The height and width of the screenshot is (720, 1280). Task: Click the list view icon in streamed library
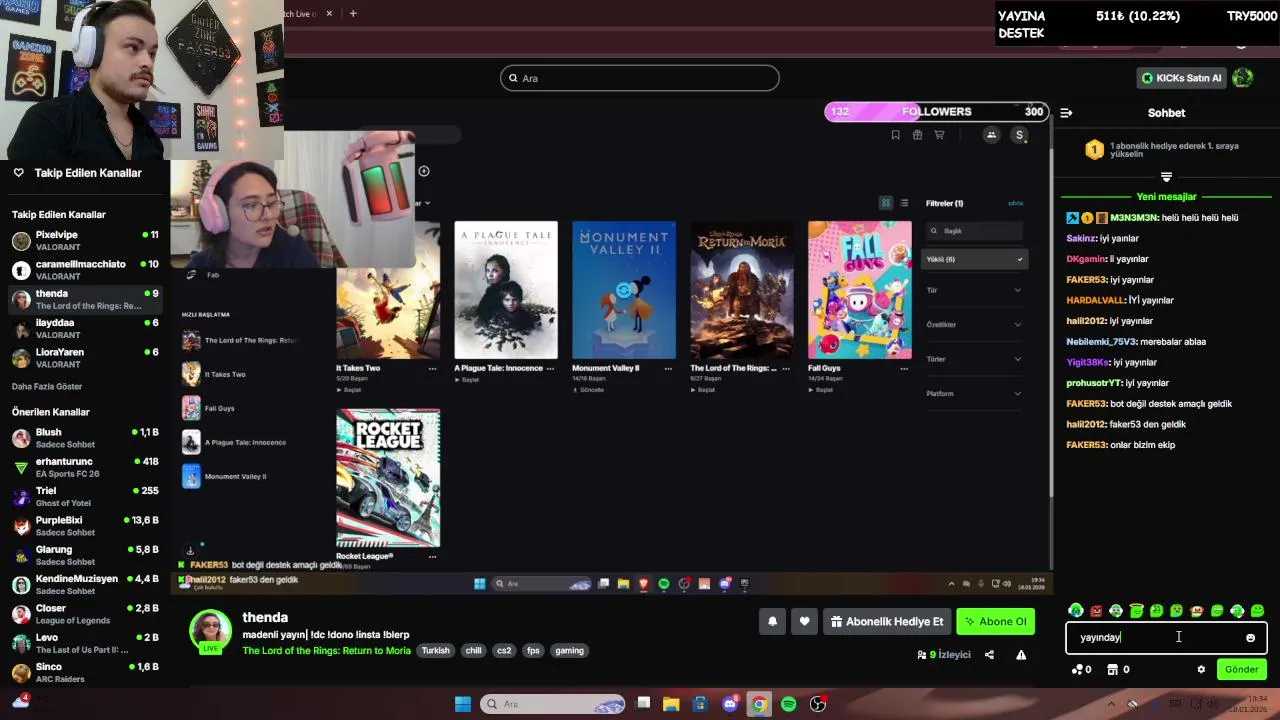click(904, 203)
